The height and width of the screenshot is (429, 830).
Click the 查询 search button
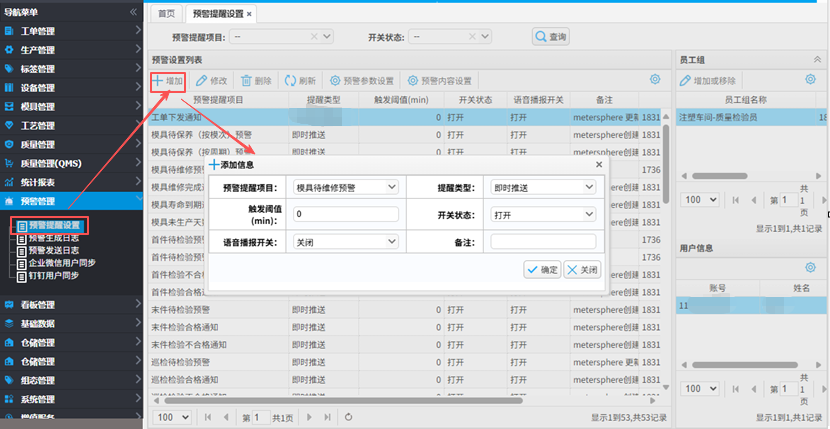(550, 37)
